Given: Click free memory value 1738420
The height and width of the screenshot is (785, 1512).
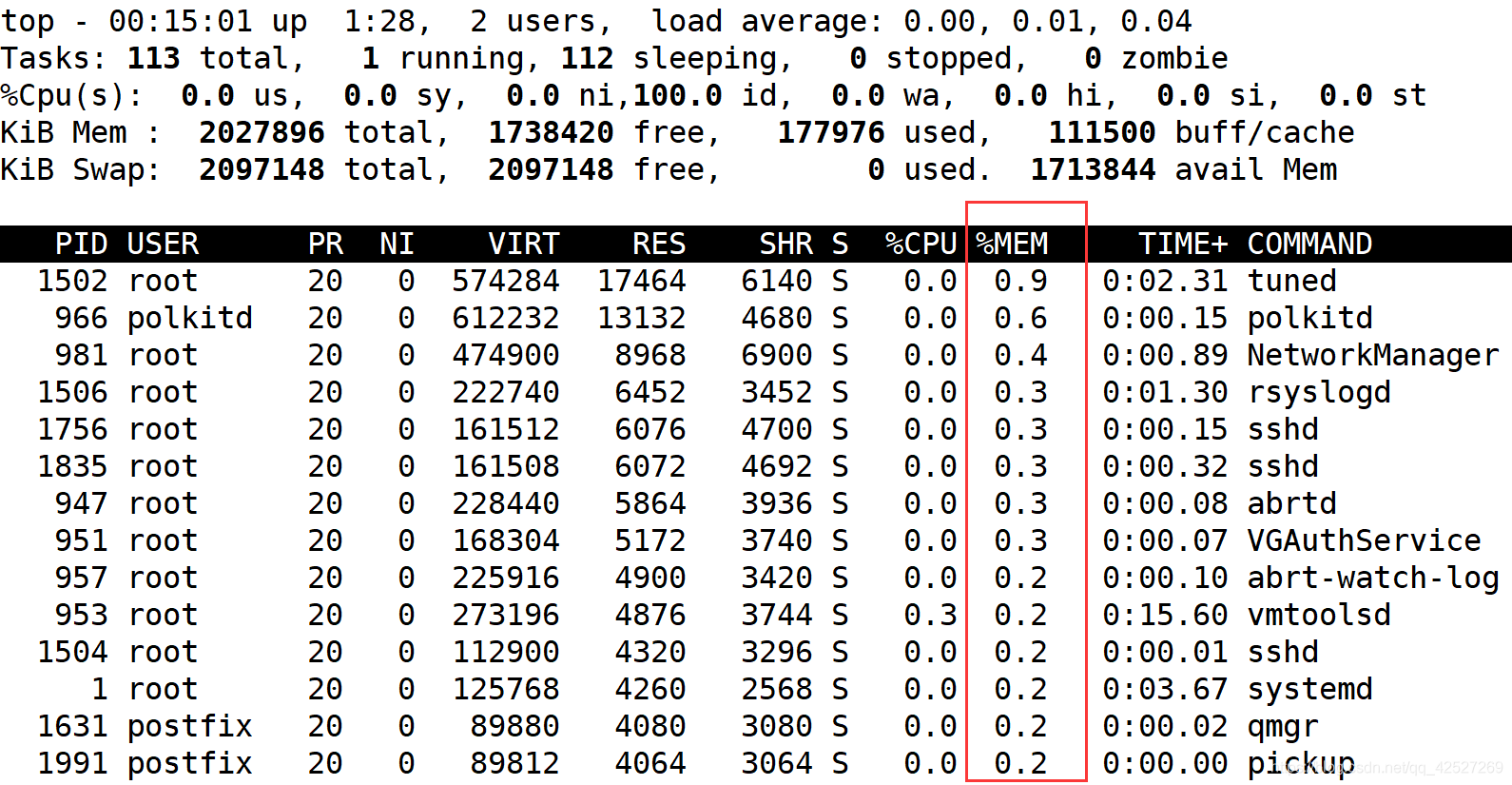Looking at the screenshot, I should (x=551, y=133).
